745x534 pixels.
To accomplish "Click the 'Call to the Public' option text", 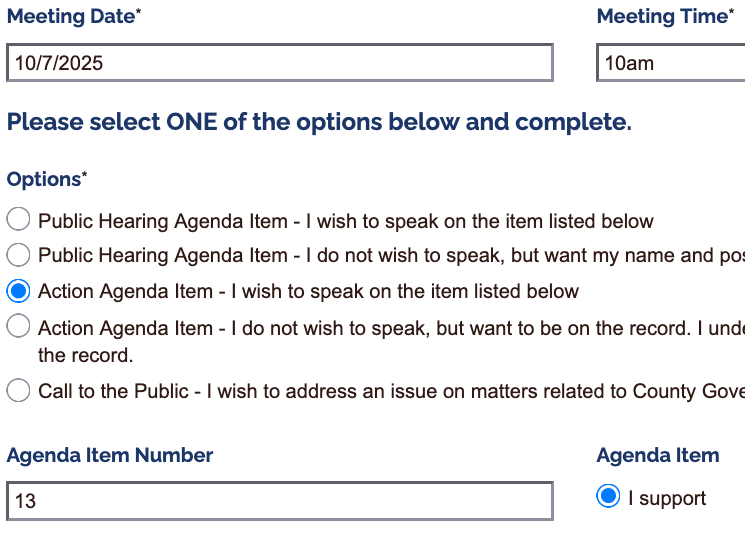I will click(x=390, y=391).
